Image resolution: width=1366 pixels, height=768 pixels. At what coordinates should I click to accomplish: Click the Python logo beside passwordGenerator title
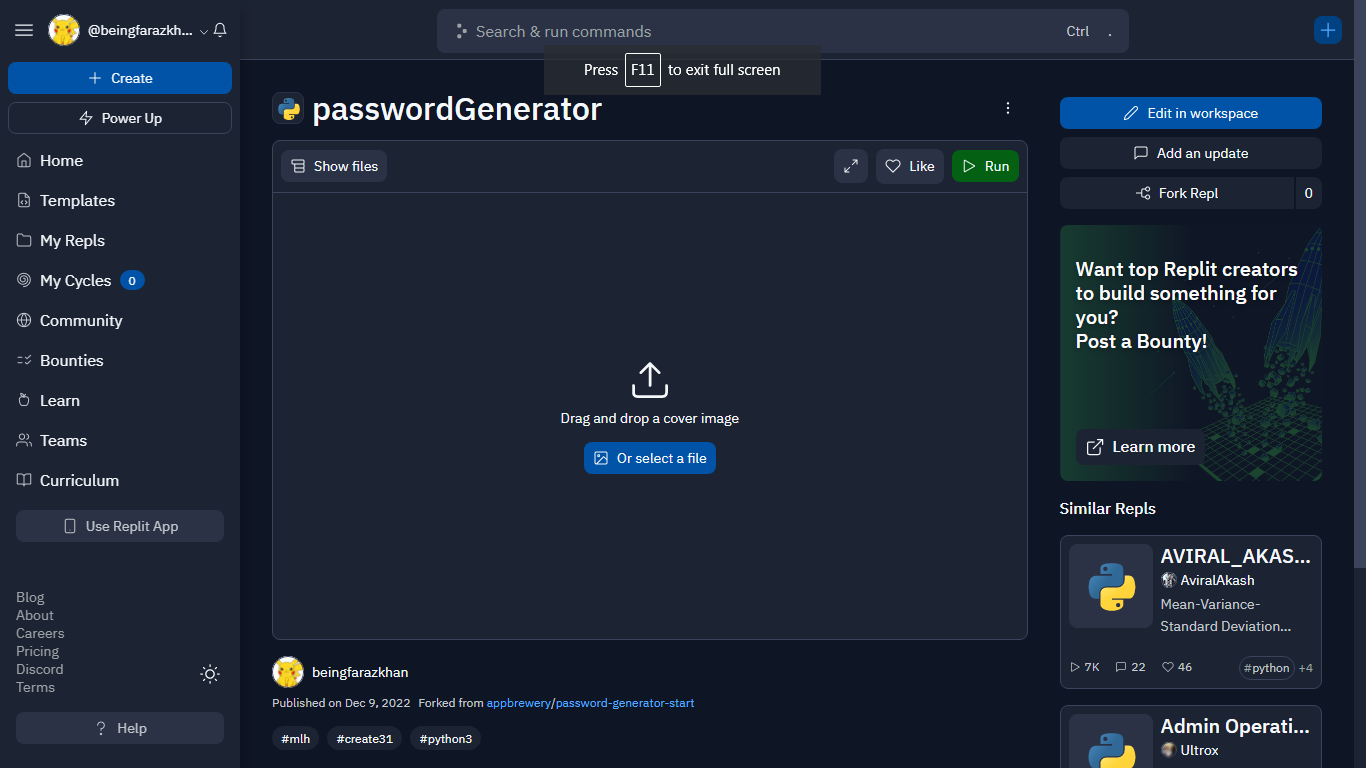point(288,108)
